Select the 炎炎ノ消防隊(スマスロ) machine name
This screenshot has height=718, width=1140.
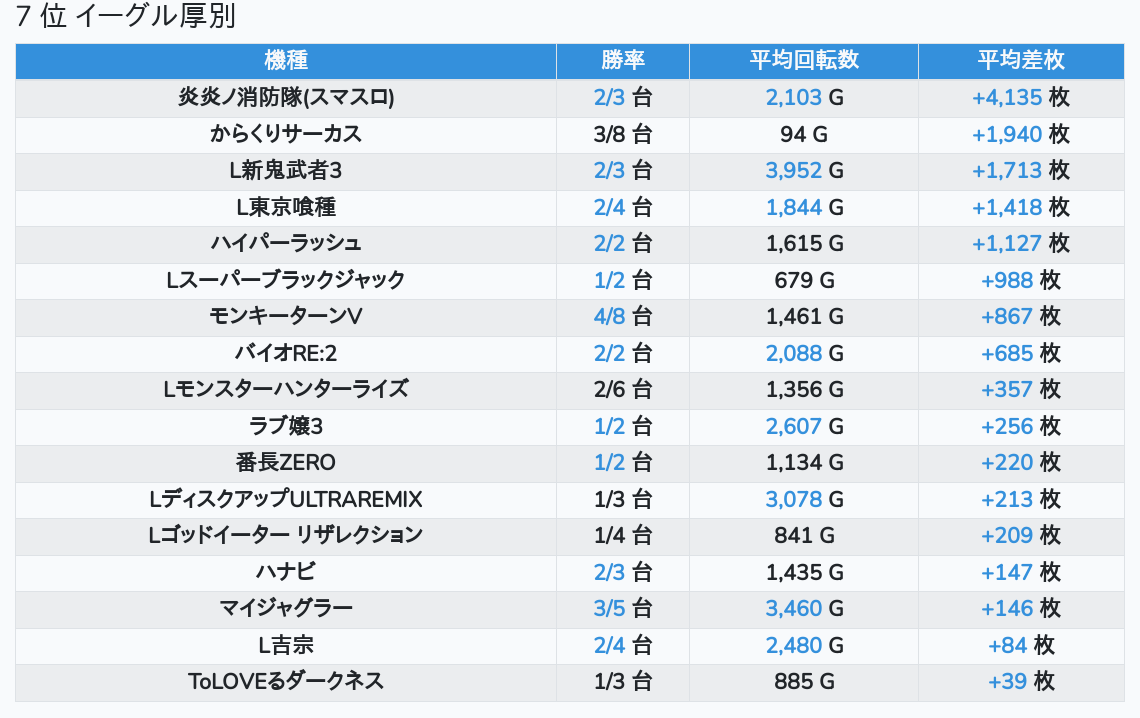[286, 97]
